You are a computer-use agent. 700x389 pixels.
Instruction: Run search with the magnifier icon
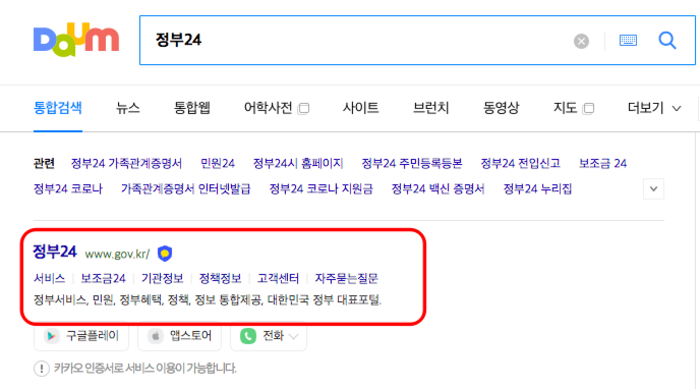667,41
